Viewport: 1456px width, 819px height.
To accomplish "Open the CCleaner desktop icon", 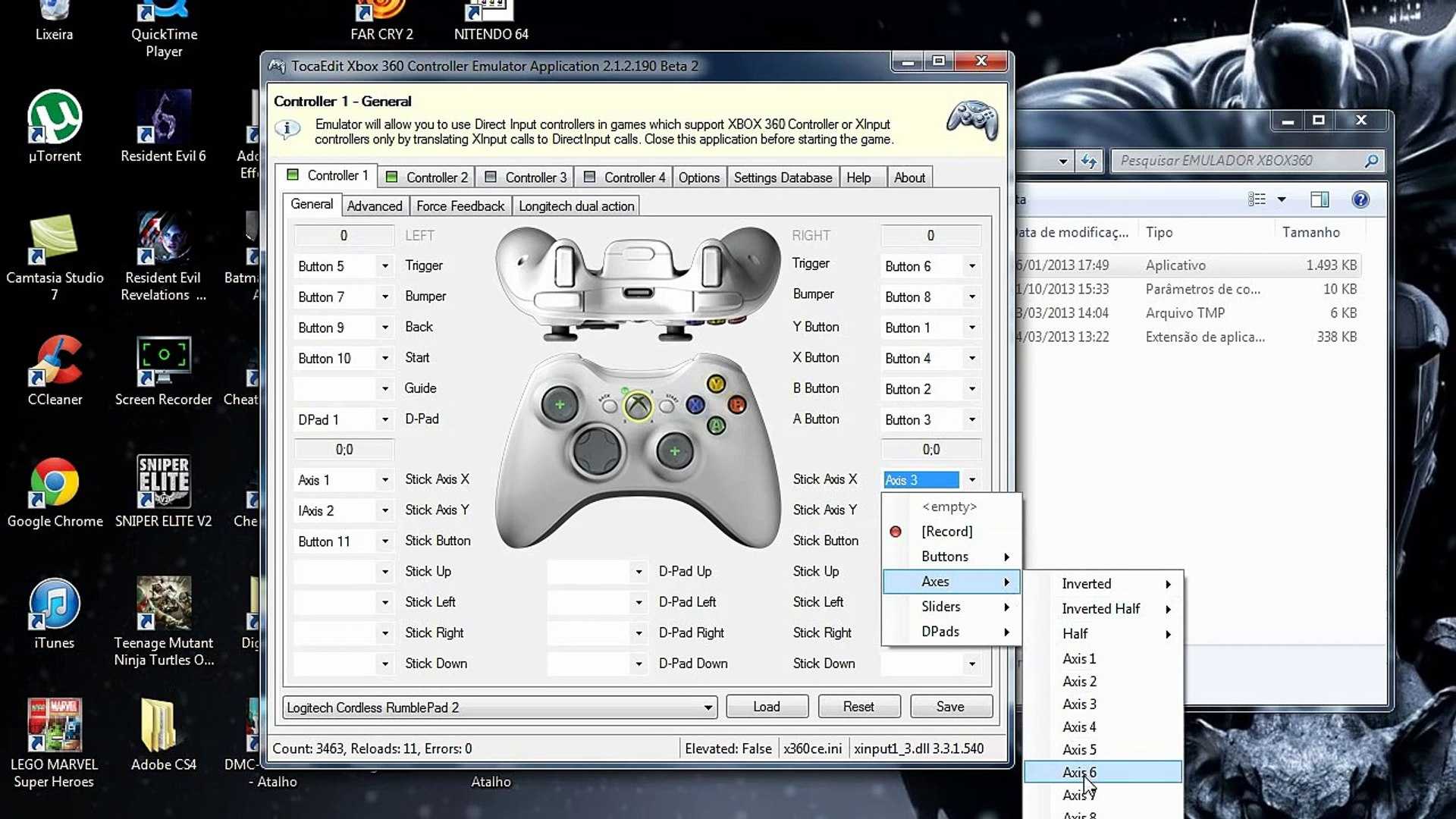I will [55, 370].
